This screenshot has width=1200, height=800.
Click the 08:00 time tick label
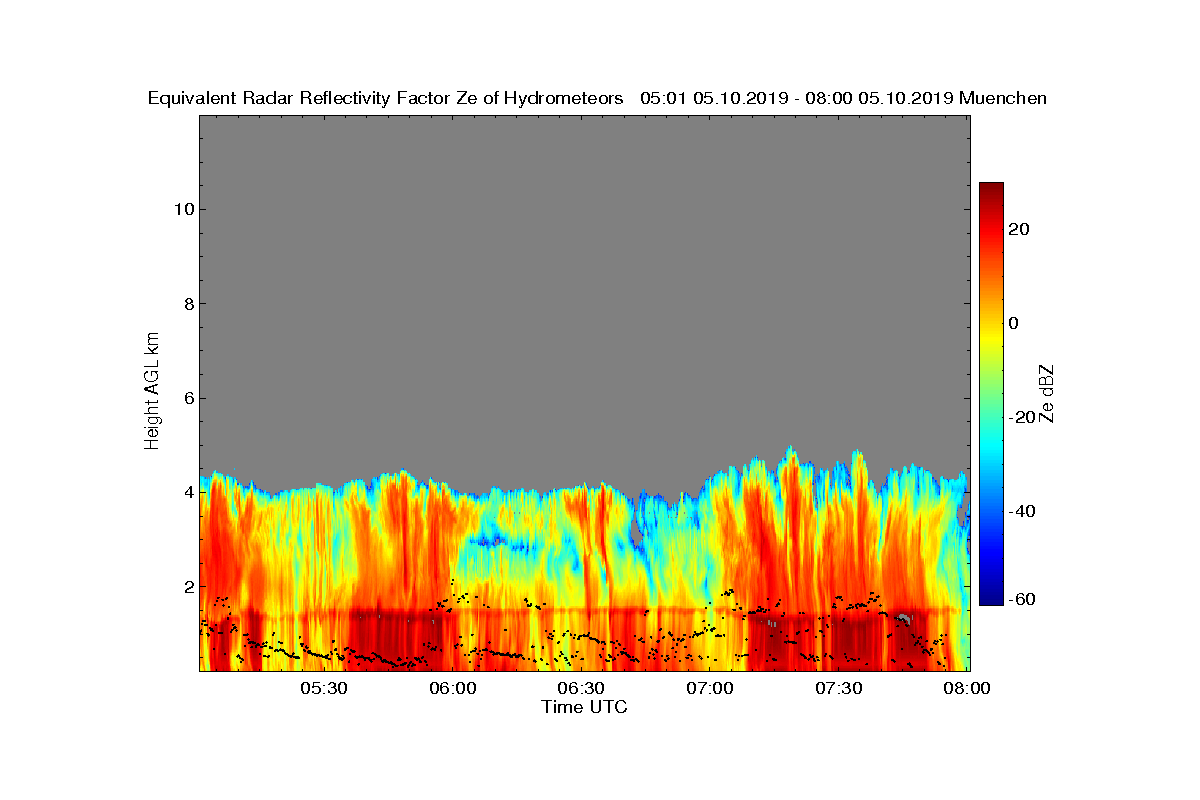click(967, 689)
